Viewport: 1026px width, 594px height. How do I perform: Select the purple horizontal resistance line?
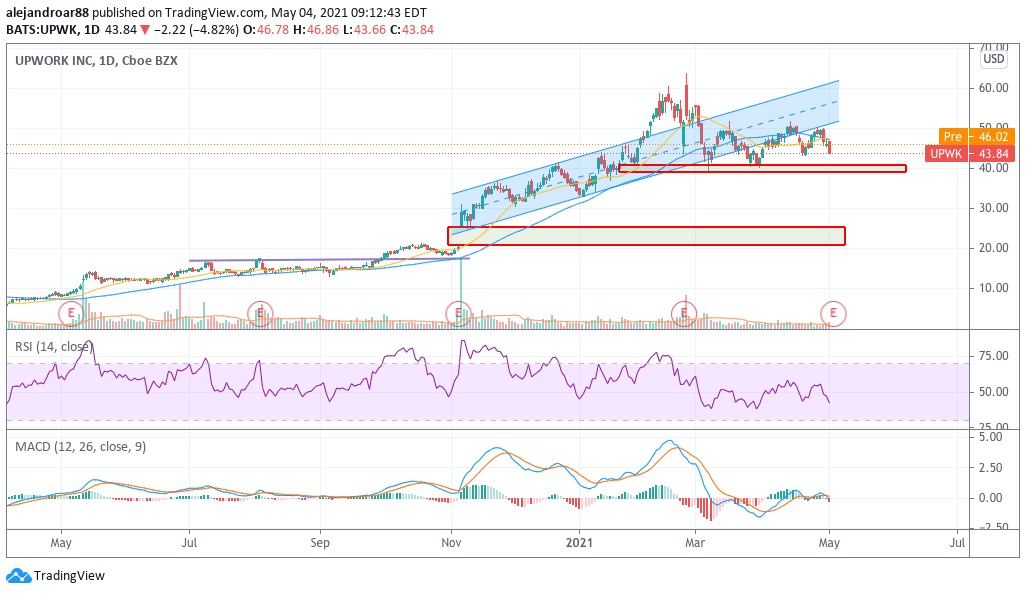[x=329, y=260]
